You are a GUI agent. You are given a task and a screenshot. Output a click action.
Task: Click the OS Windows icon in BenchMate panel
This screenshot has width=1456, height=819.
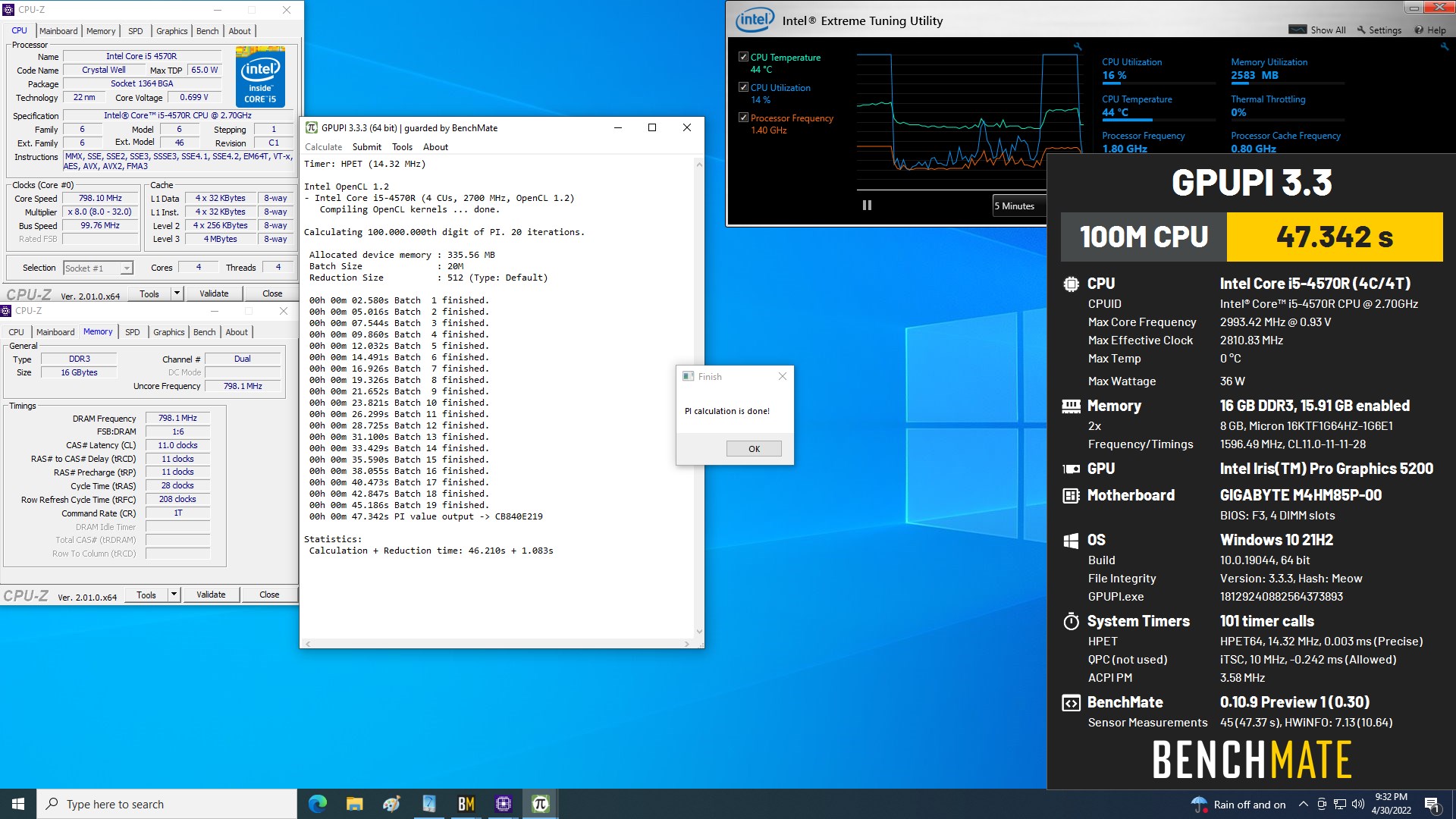(x=1071, y=541)
